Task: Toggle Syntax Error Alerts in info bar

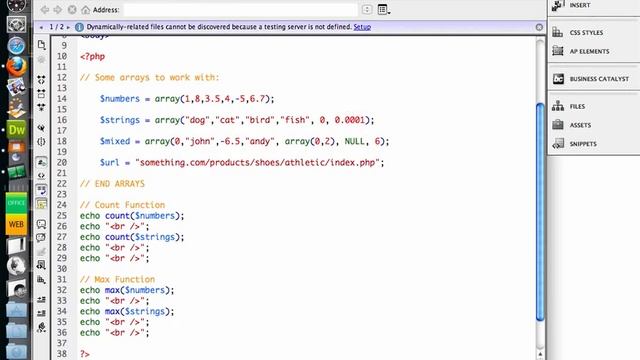Action: coord(41,204)
